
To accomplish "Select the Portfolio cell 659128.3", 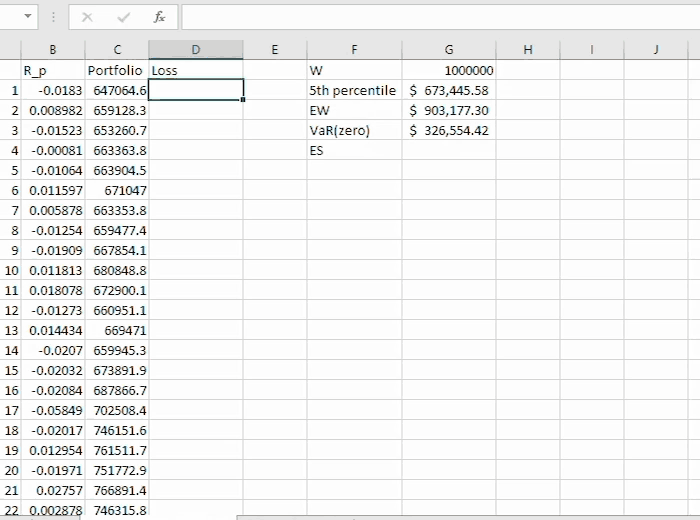I will pos(117,110).
